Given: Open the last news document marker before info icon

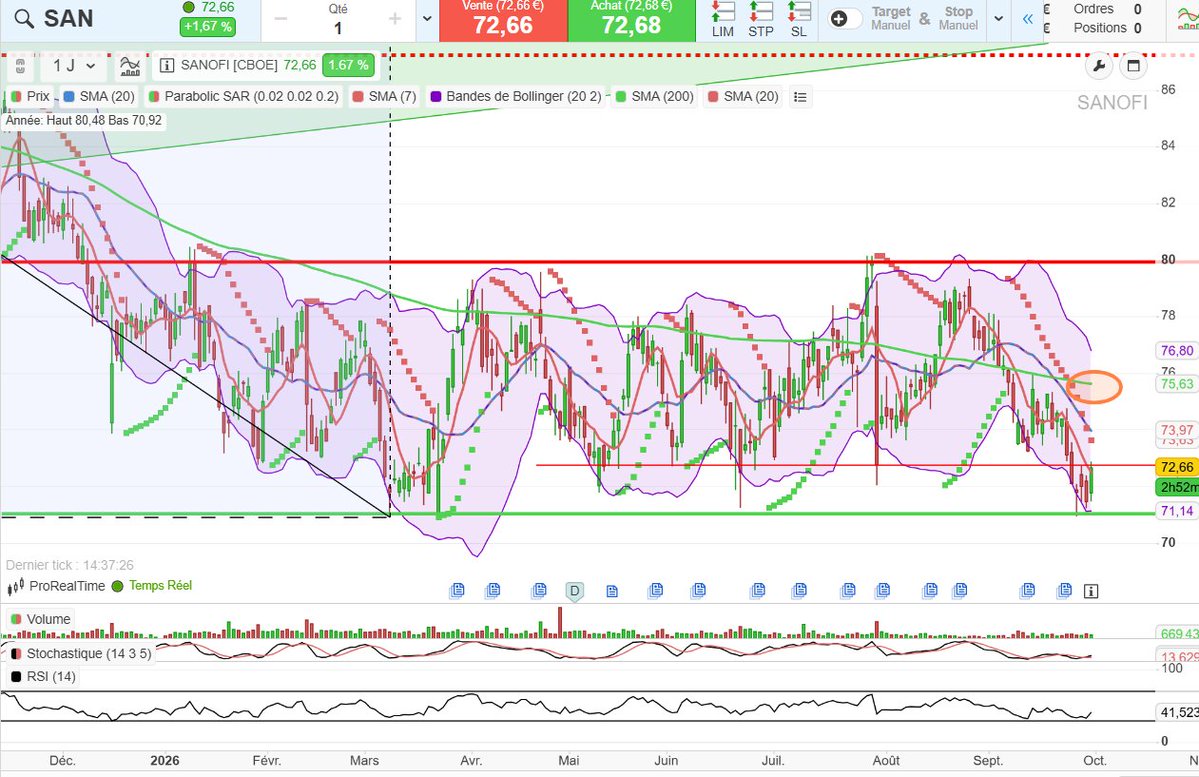Looking at the screenshot, I should 1064,590.
